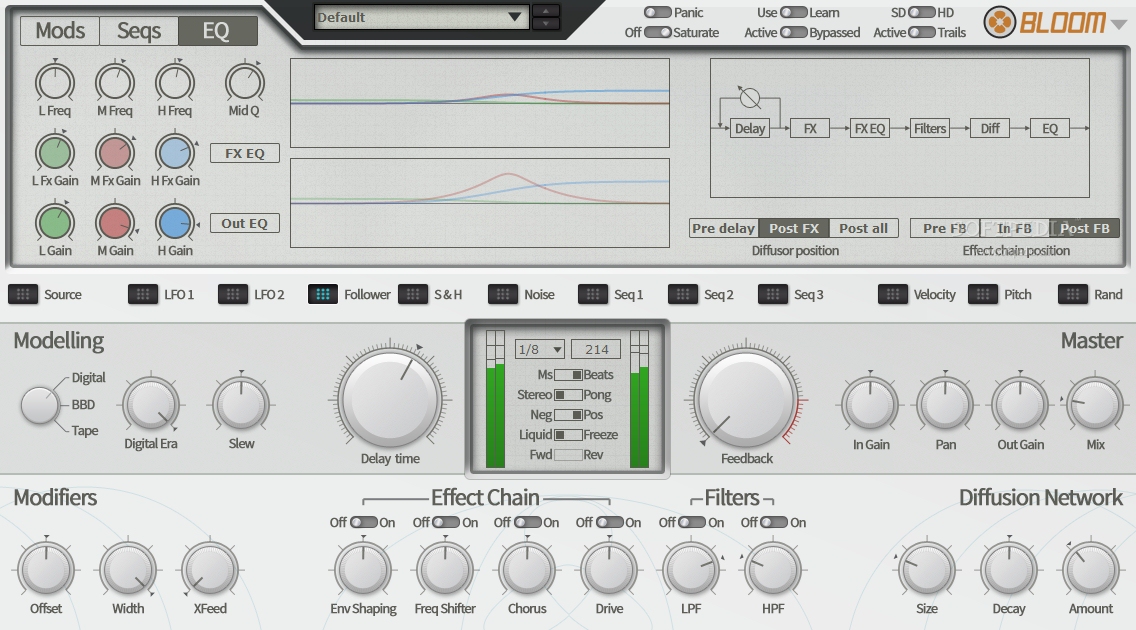Switch to the Mods tab
The width and height of the screenshot is (1136, 630).
[x=60, y=30]
